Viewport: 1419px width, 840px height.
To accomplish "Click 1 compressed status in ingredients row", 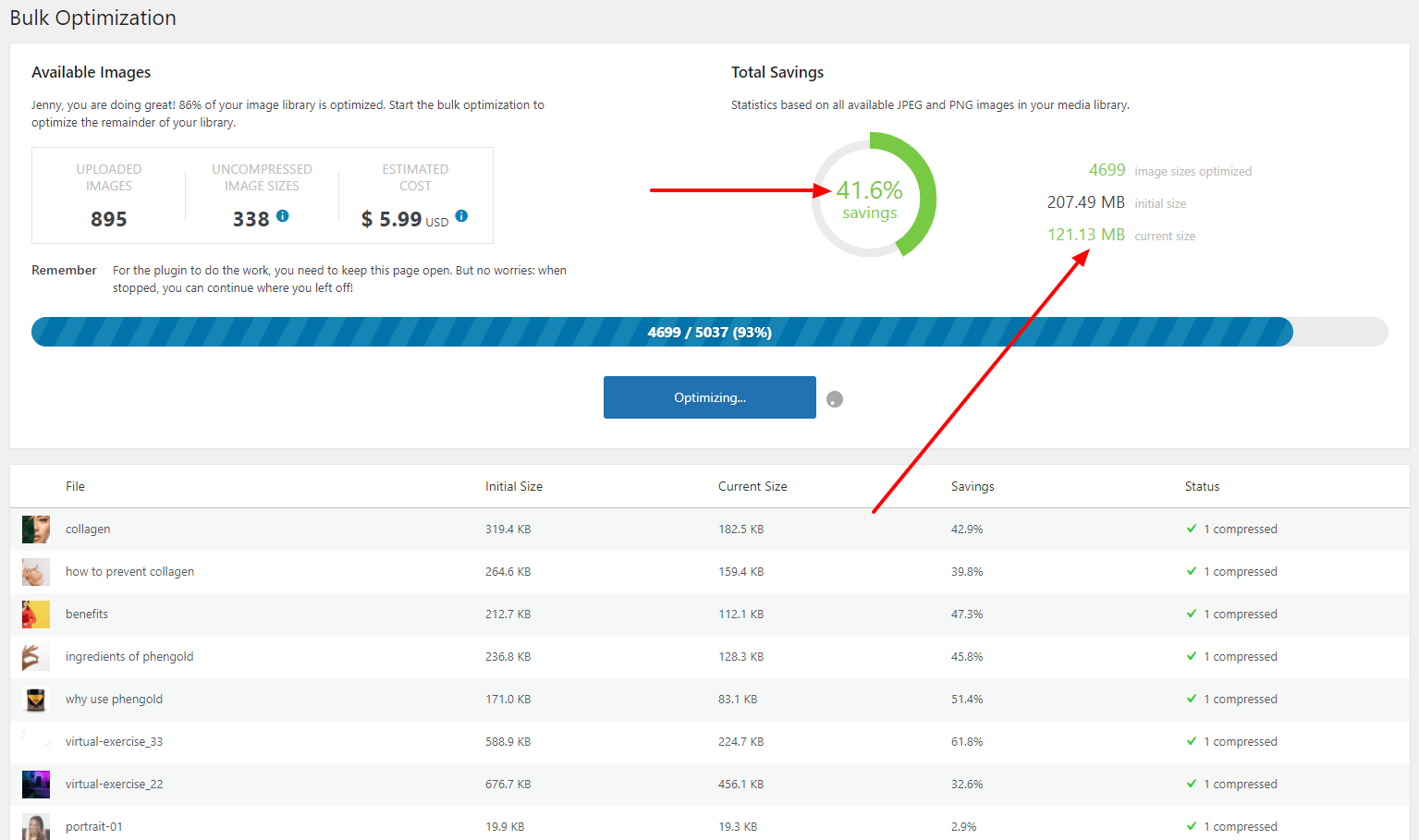I will [x=1240, y=657].
